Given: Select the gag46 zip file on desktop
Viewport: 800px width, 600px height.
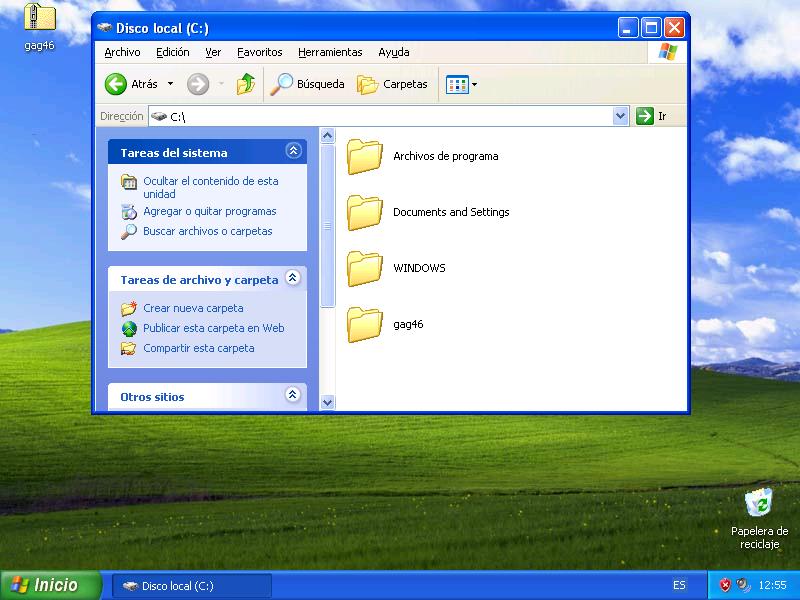Looking at the screenshot, I should pyautogui.click(x=39, y=20).
